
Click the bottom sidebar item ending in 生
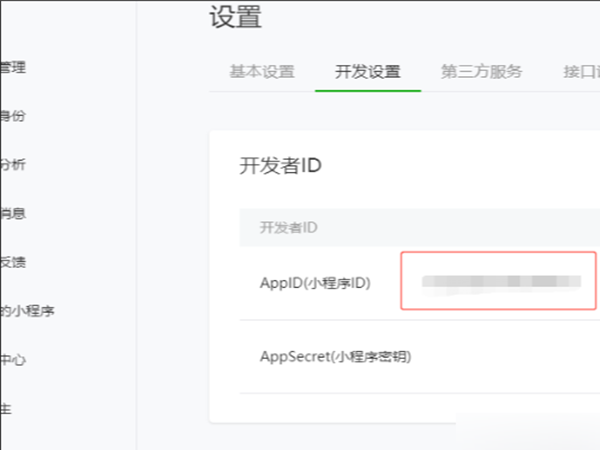pos(6,408)
